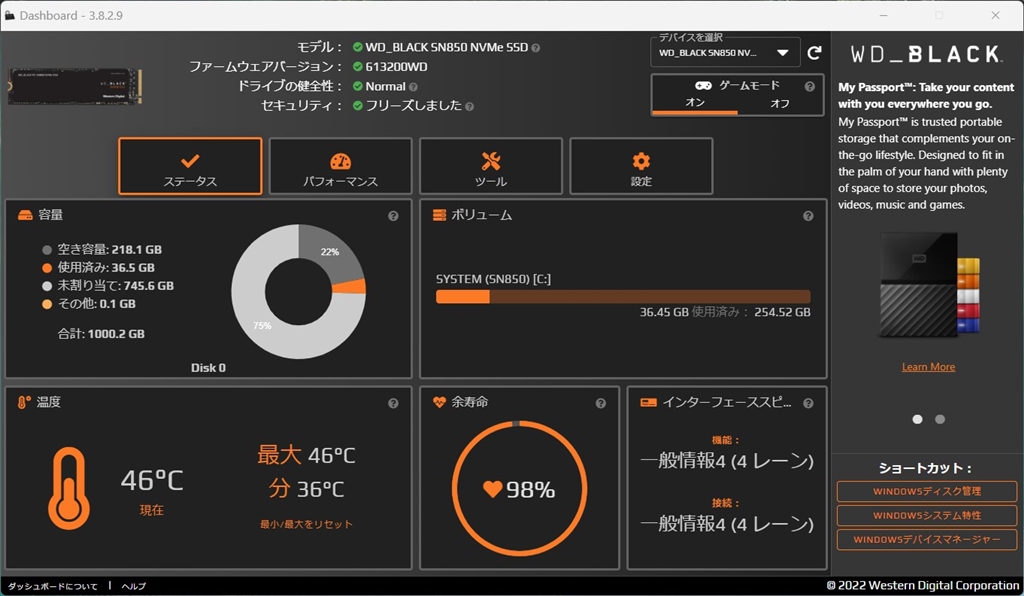Image resolution: width=1024 pixels, height=596 pixels.
Task: Click the game controller icon
Action: tap(703, 86)
